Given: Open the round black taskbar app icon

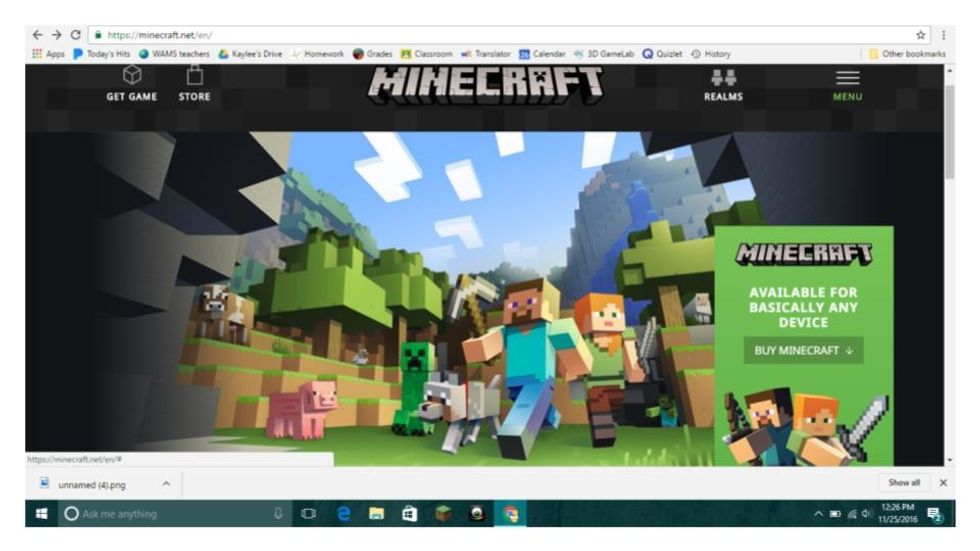Looking at the screenshot, I should pos(477,514).
